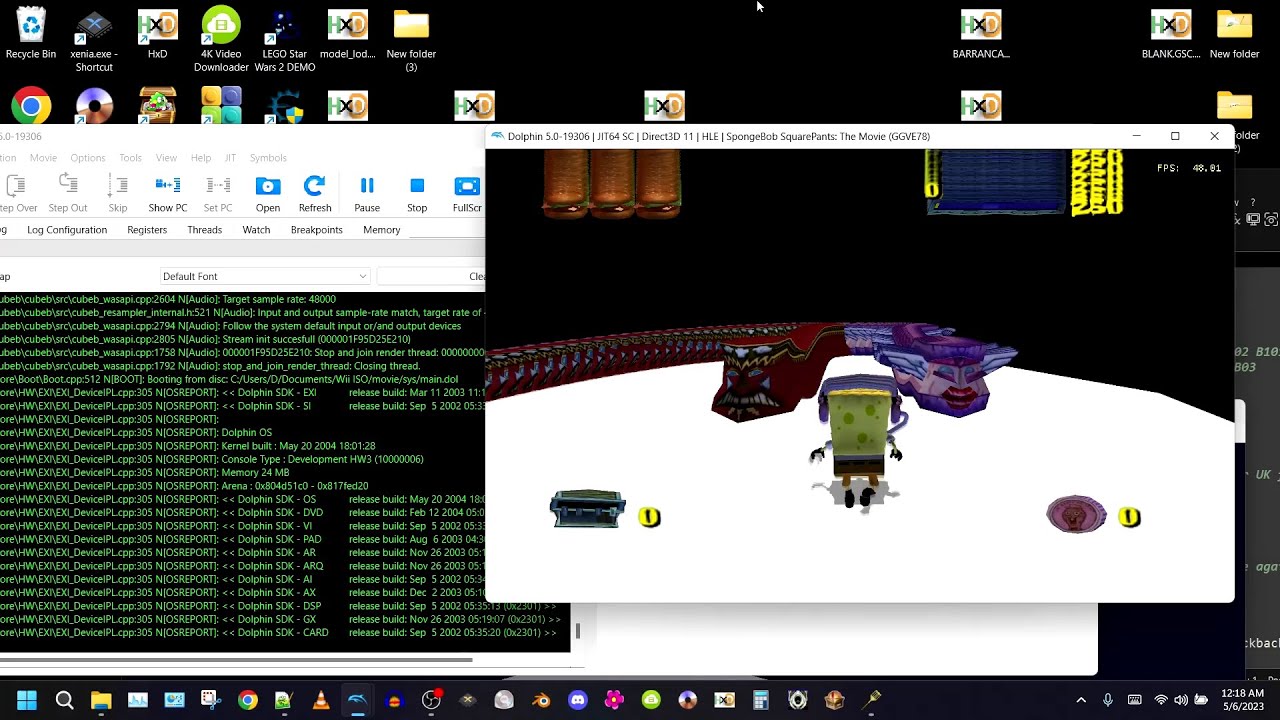Click the pink goober token HUD icon
1280x720 pixels.
click(x=1077, y=514)
